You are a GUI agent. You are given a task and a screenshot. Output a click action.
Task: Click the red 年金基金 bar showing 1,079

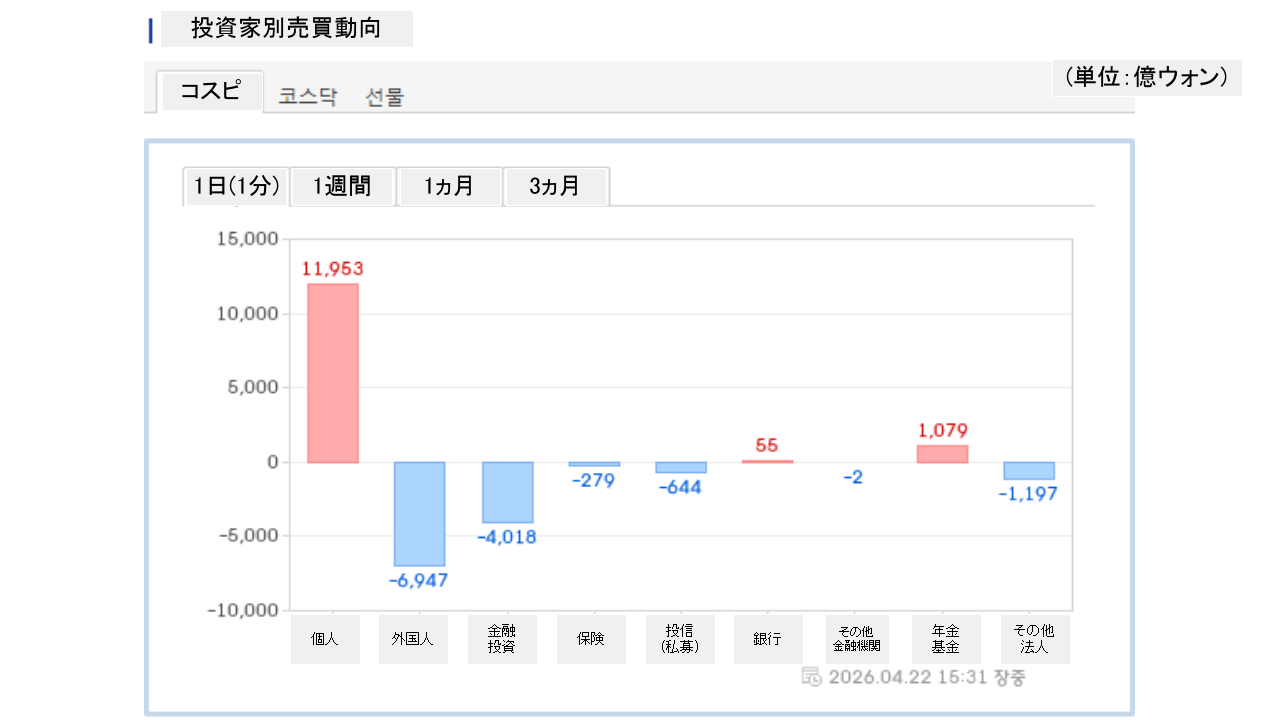(x=943, y=454)
